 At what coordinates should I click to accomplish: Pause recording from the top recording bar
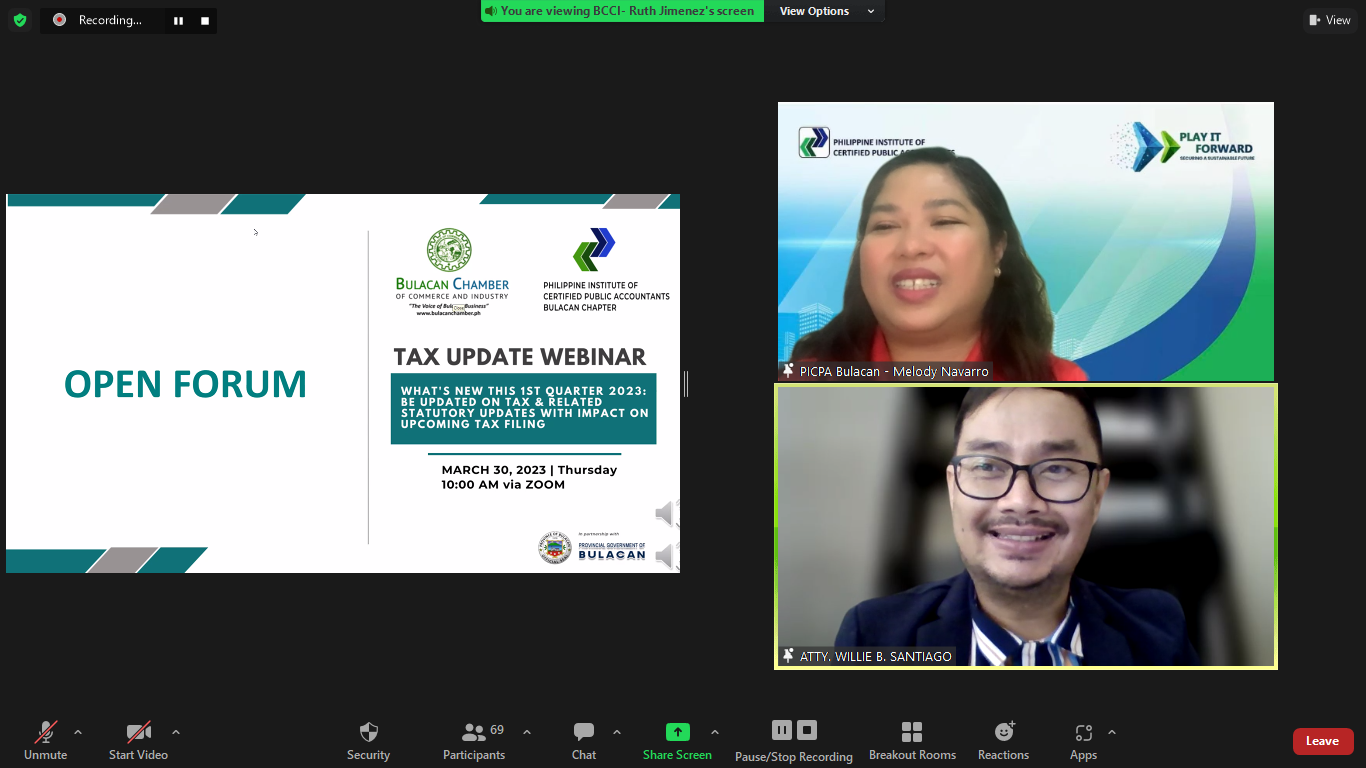coord(178,20)
